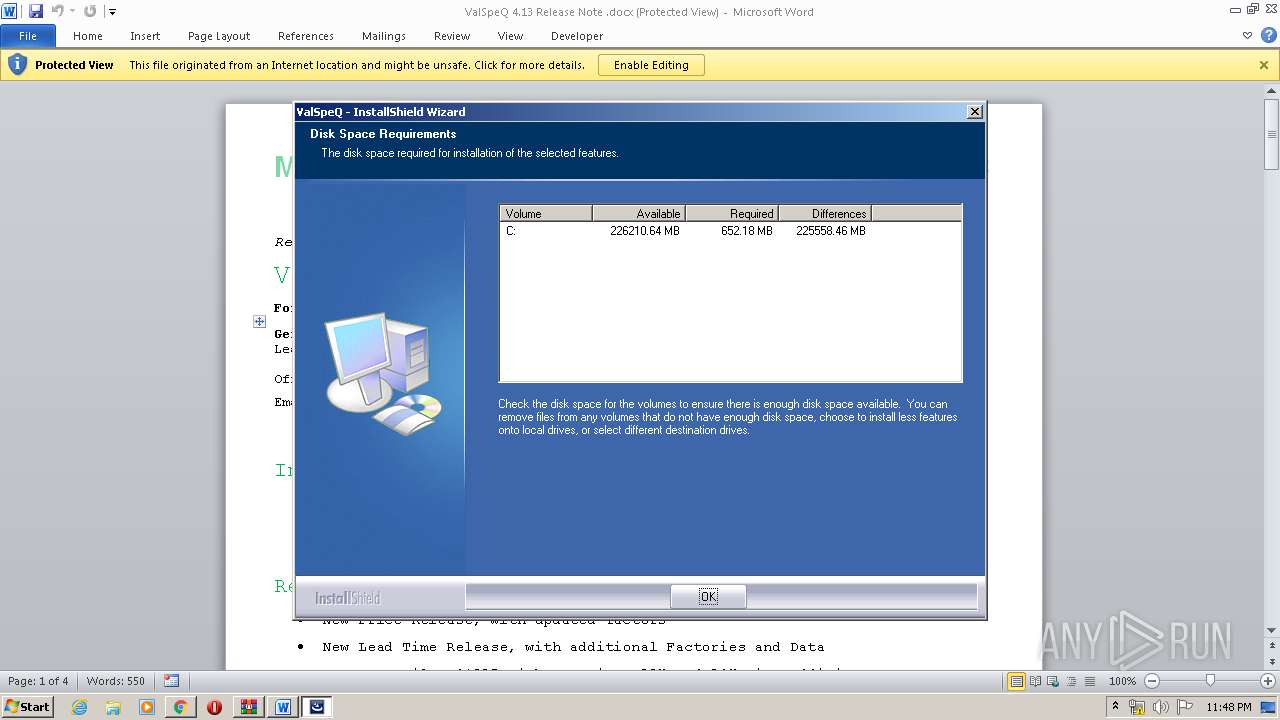
Task: Click the zoom in plus button
Action: coord(1268,681)
